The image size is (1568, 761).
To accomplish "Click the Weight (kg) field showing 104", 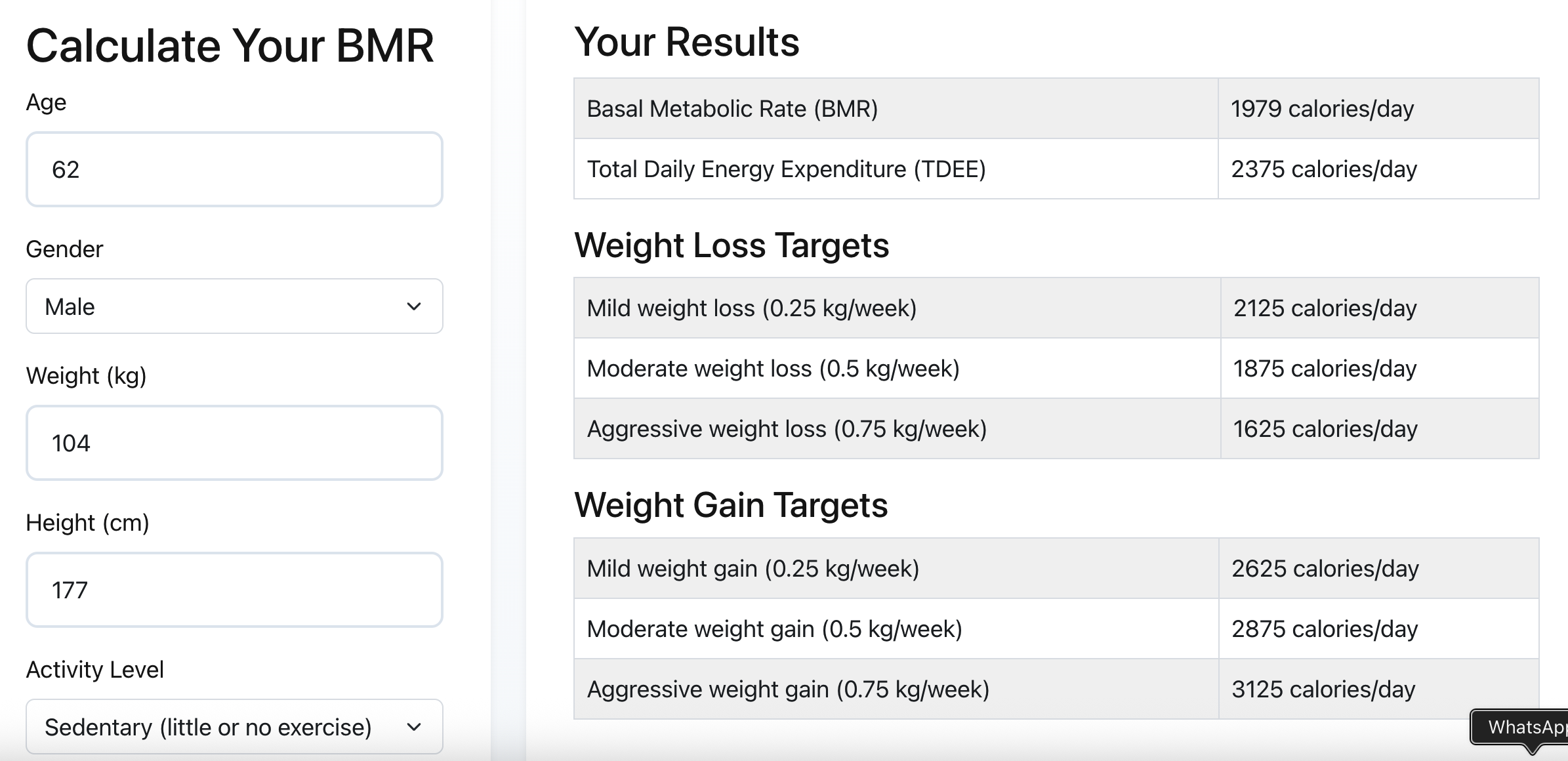I will 234,443.
